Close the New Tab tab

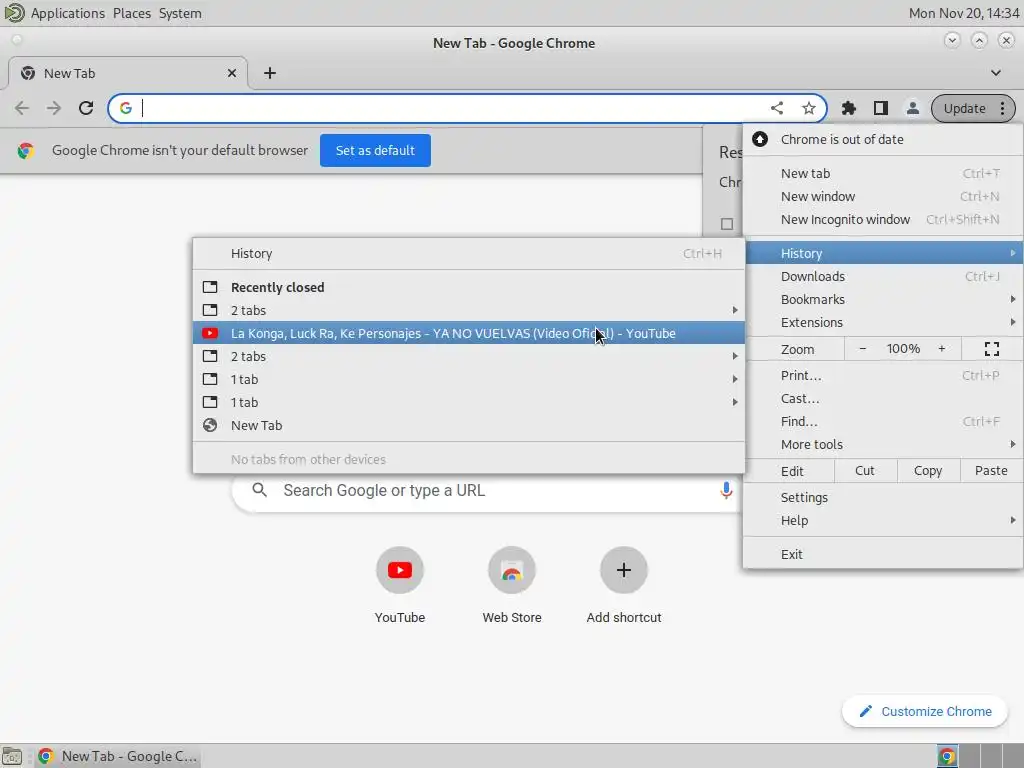click(232, 73)
